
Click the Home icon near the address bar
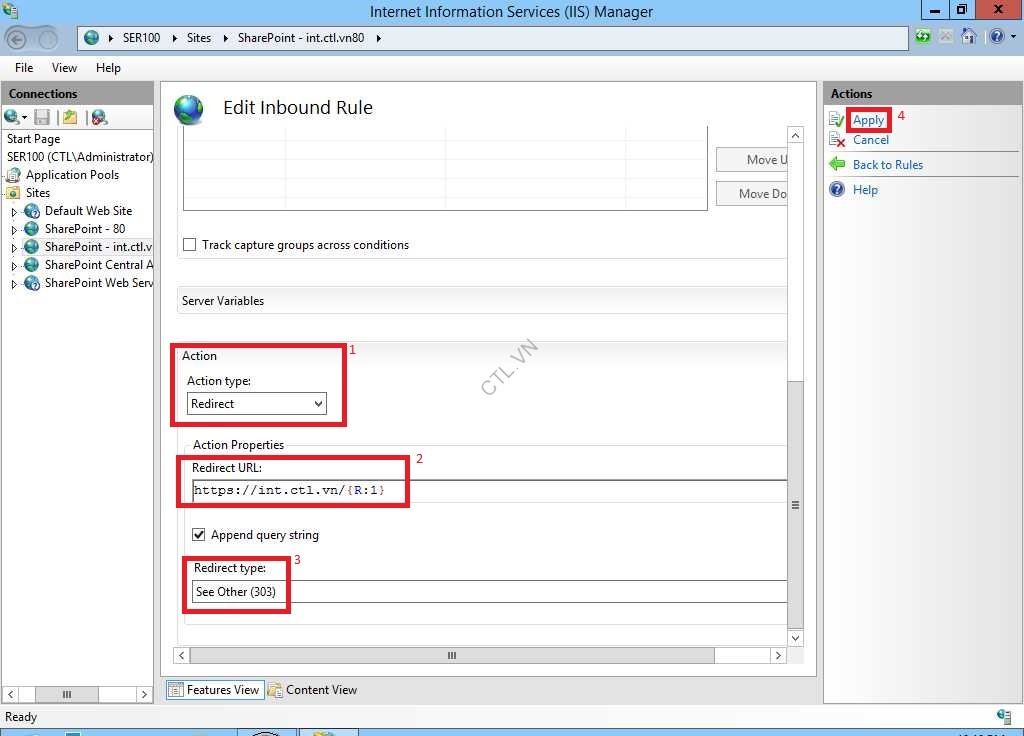click(969, 36)
